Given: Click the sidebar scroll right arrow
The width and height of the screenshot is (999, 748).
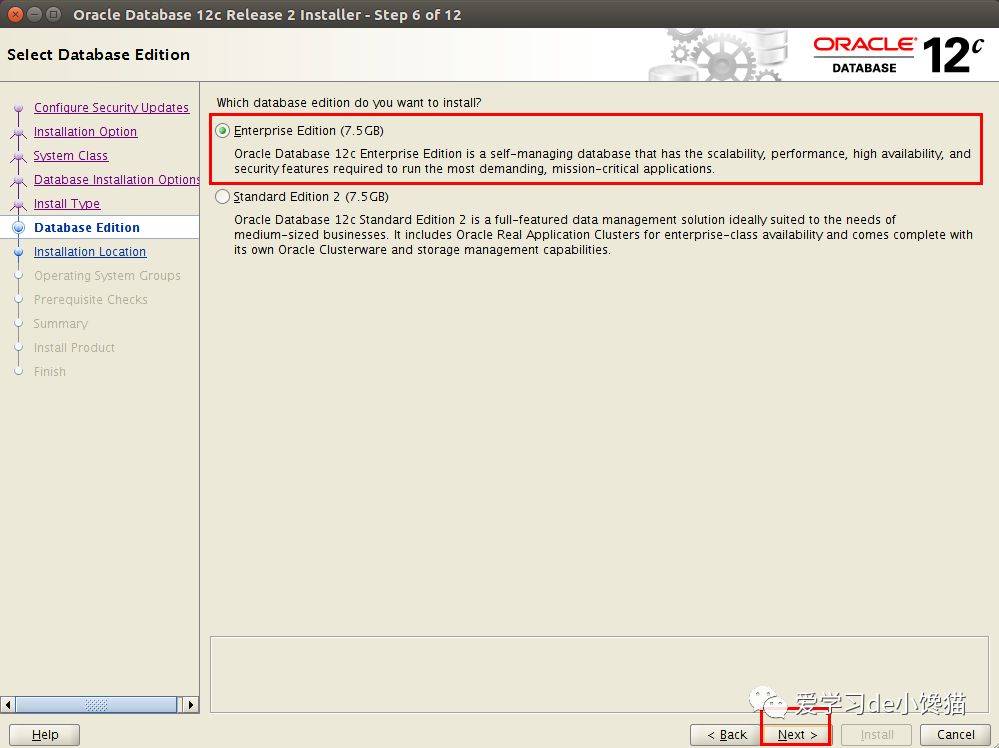Looking at the screenshot, I should tap(190, 705).
